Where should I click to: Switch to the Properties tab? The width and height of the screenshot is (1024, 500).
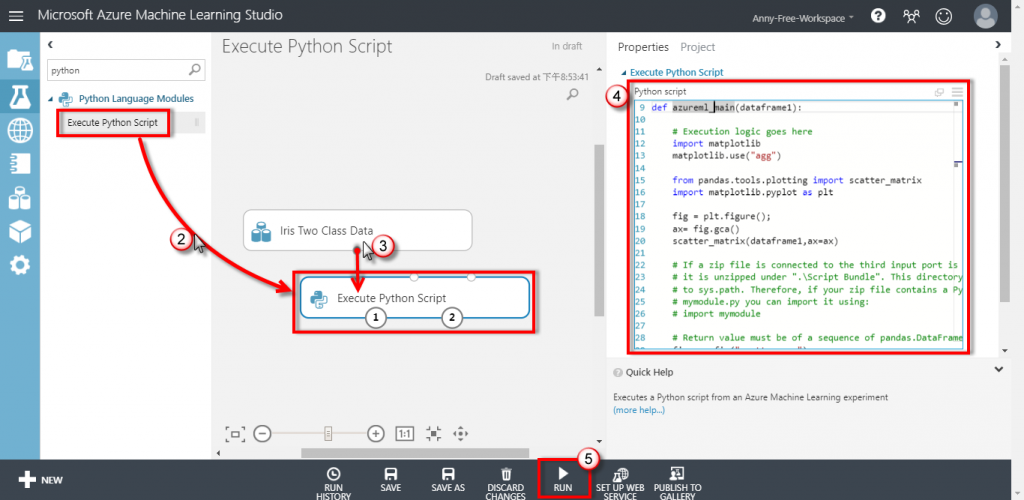[x=643, y=47]
